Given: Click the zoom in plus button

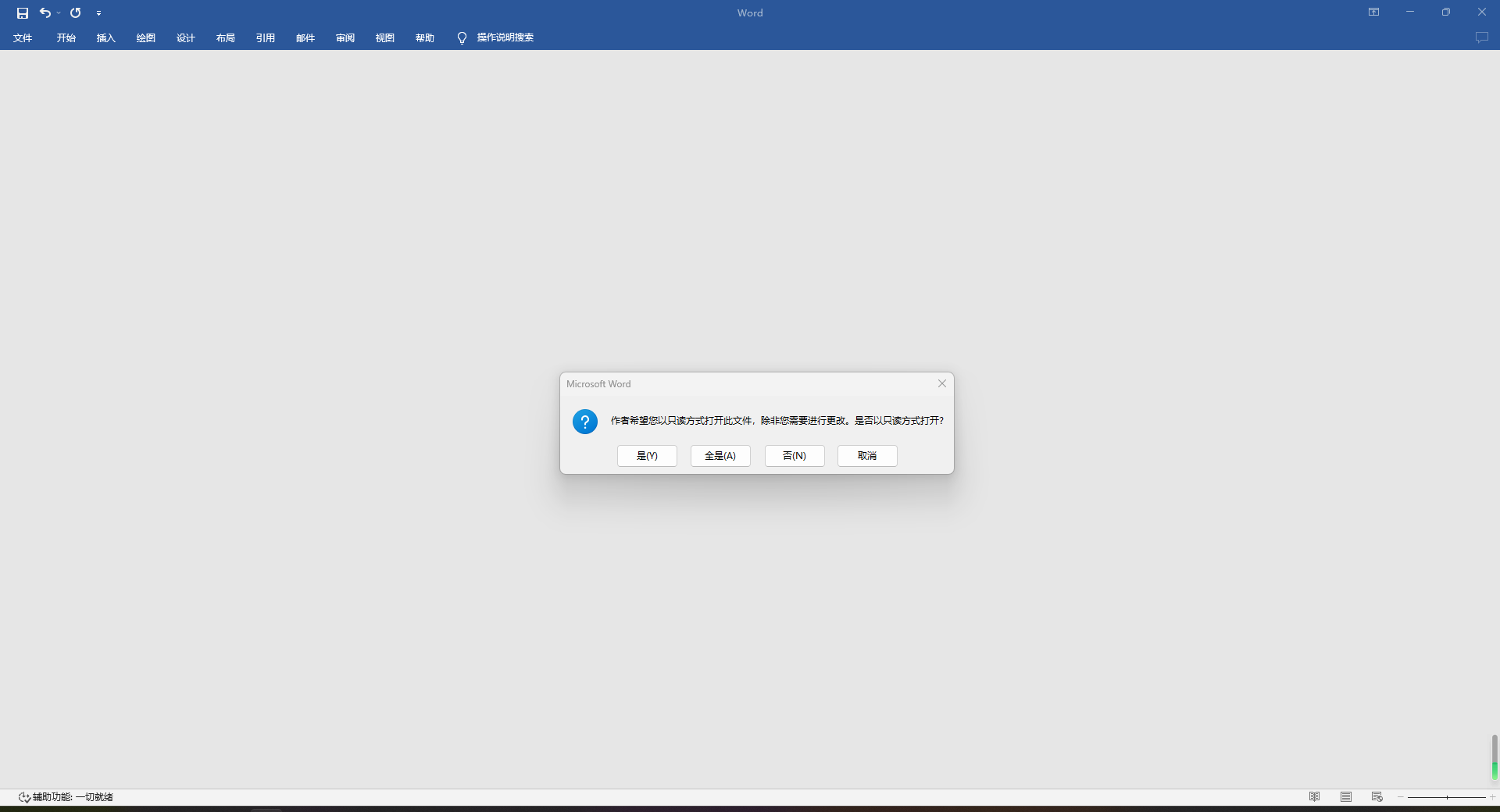Looking at the screenshot, I should click(x=1492, y=797).
